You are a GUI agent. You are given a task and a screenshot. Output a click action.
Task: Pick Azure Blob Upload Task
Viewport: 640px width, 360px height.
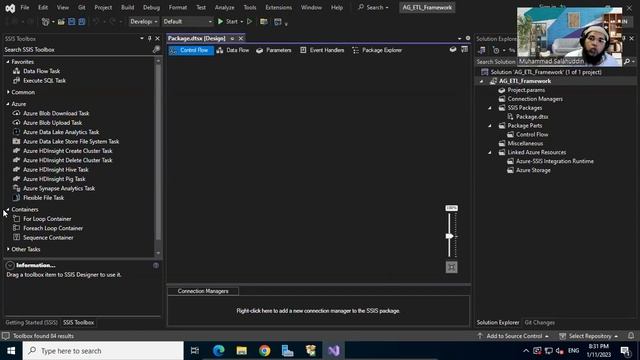coord(52,123)
